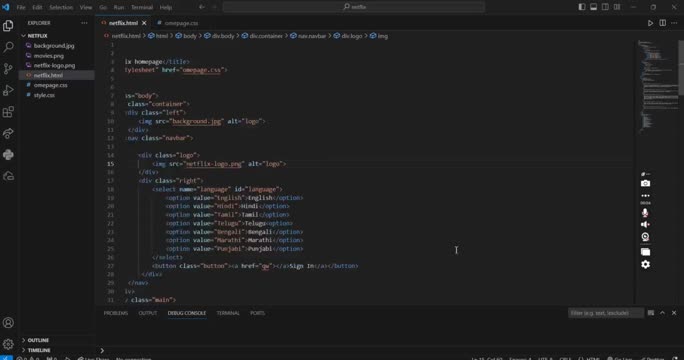
Task: Click the debug console filter input
Action: (605, 313)
